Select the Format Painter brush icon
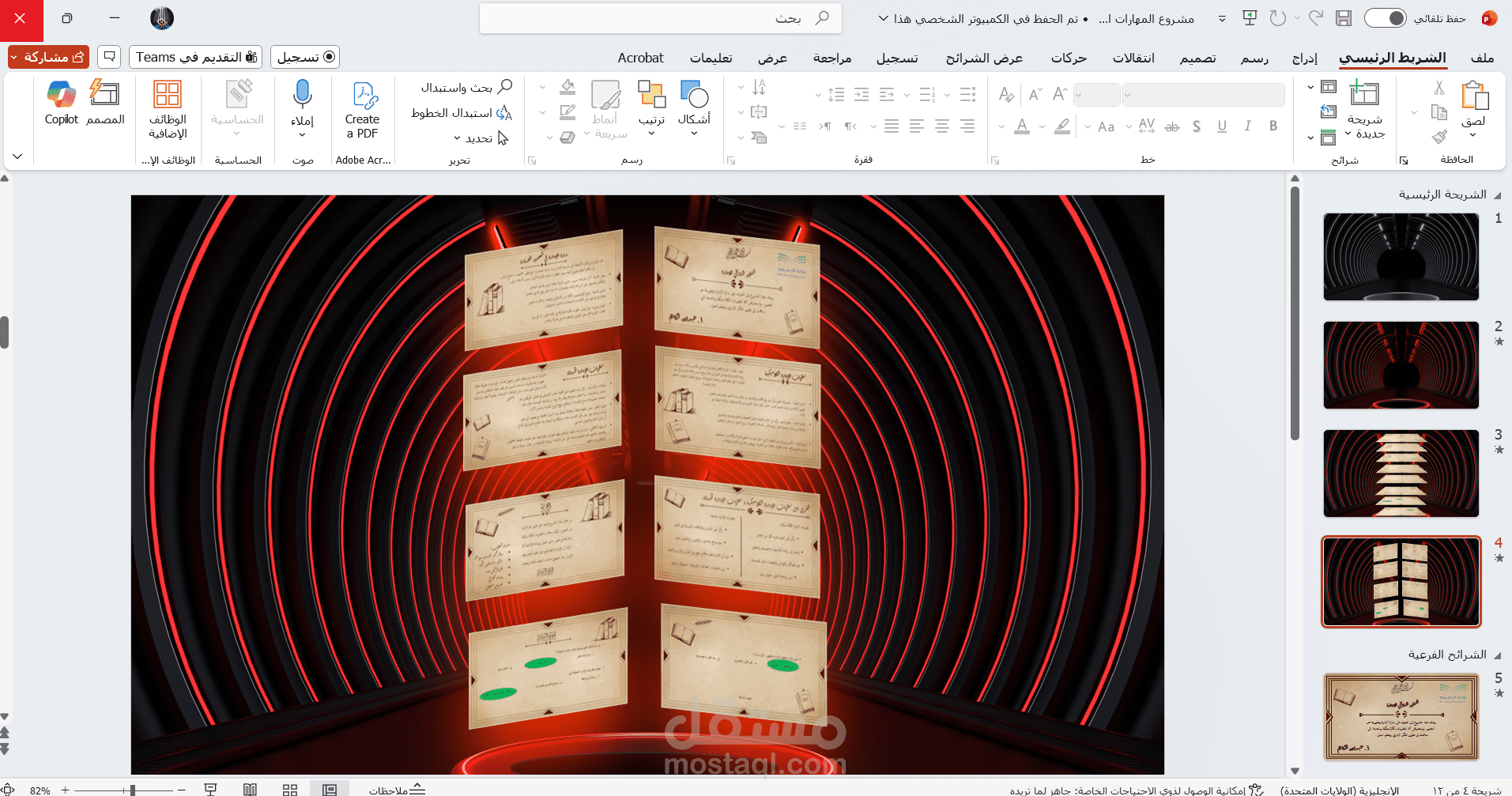1512x796 pixels. (x=1439, y=137)
